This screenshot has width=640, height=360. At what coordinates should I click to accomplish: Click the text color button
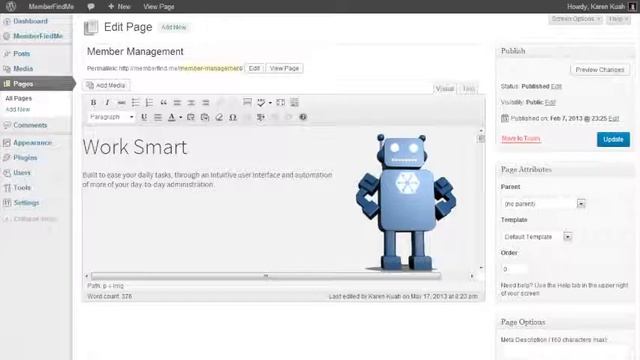tap(172, 117)
